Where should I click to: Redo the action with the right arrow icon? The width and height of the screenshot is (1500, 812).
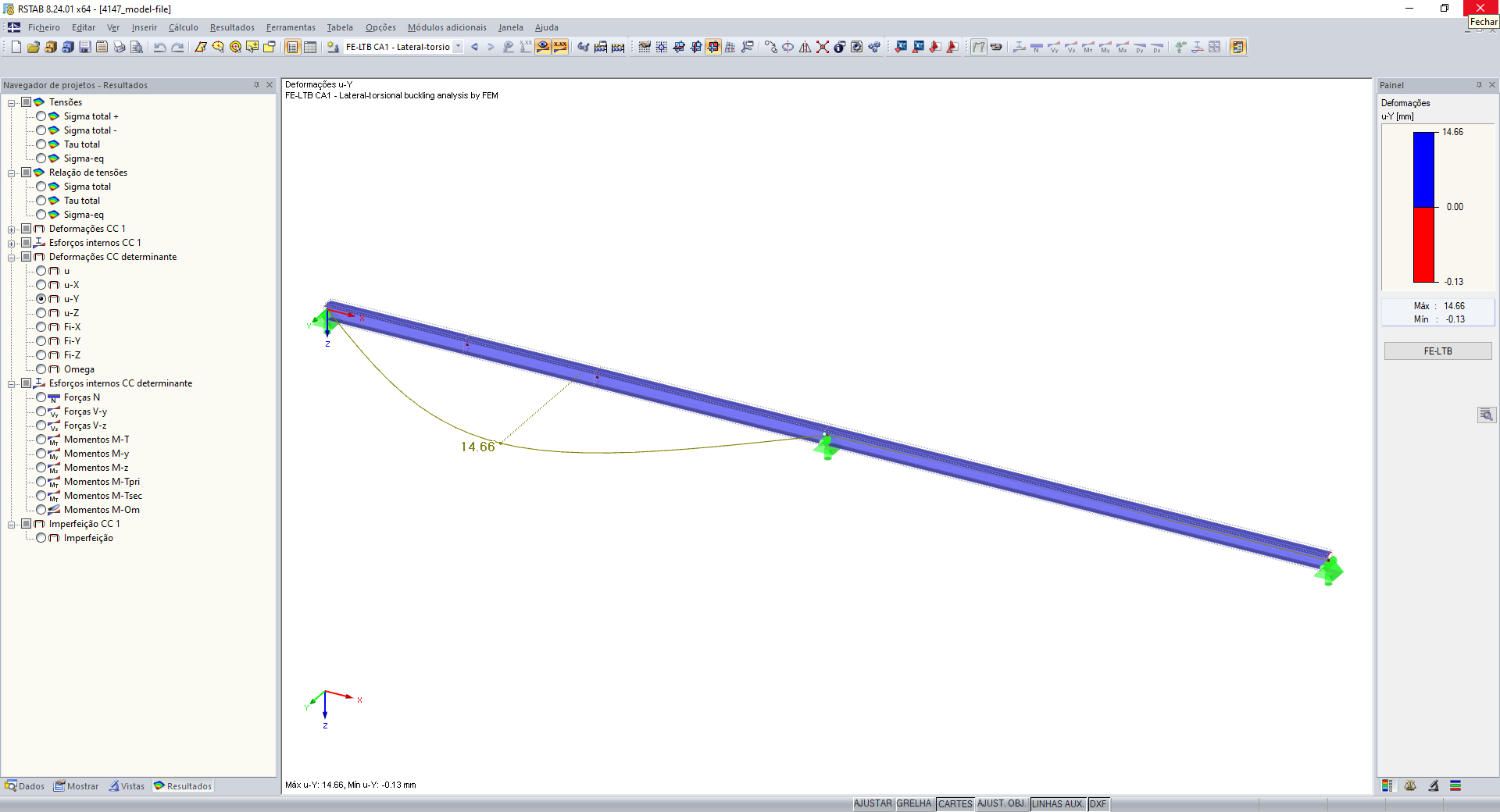[x=177, y=47]
